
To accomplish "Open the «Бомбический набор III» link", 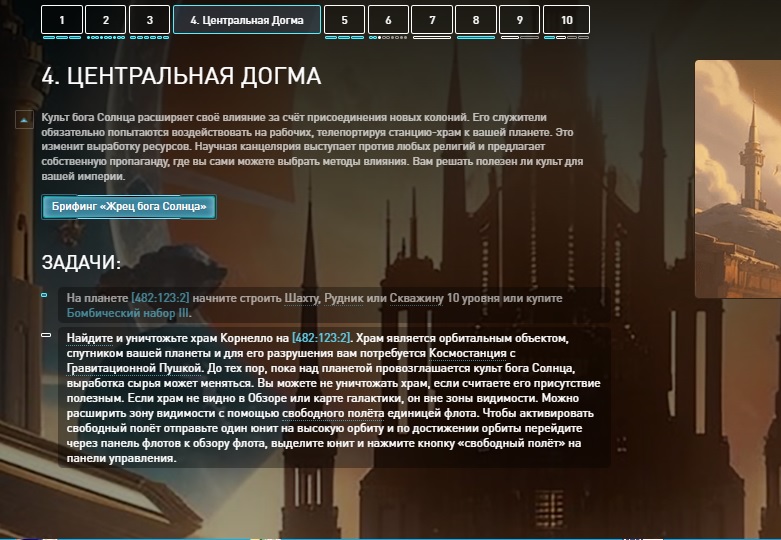I will pos(127,313).
